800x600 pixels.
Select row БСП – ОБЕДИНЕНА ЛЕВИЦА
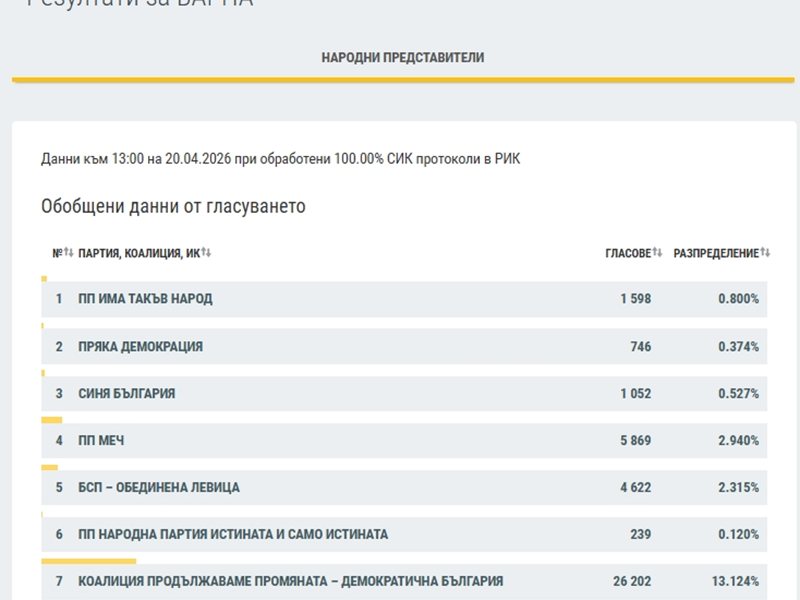(x=404, y=487)
